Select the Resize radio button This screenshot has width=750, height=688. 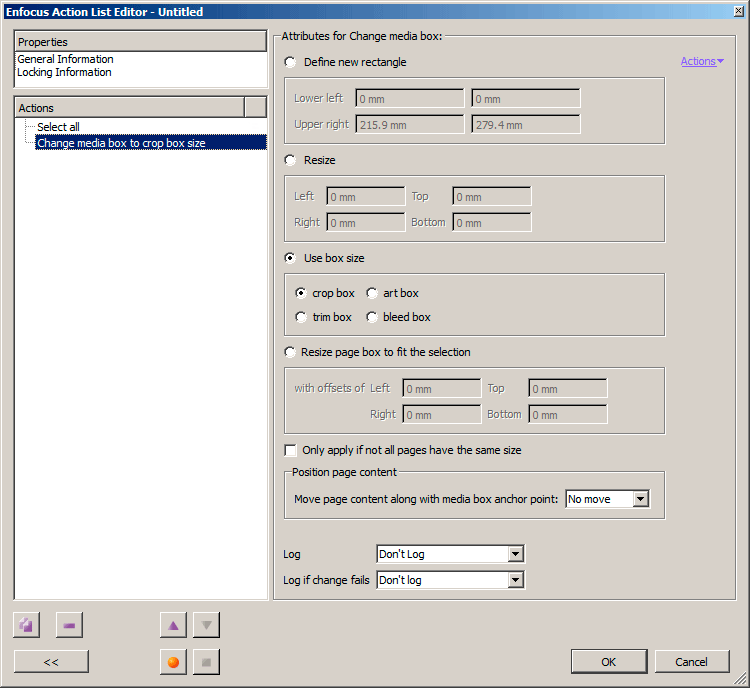tap(290, 160)
